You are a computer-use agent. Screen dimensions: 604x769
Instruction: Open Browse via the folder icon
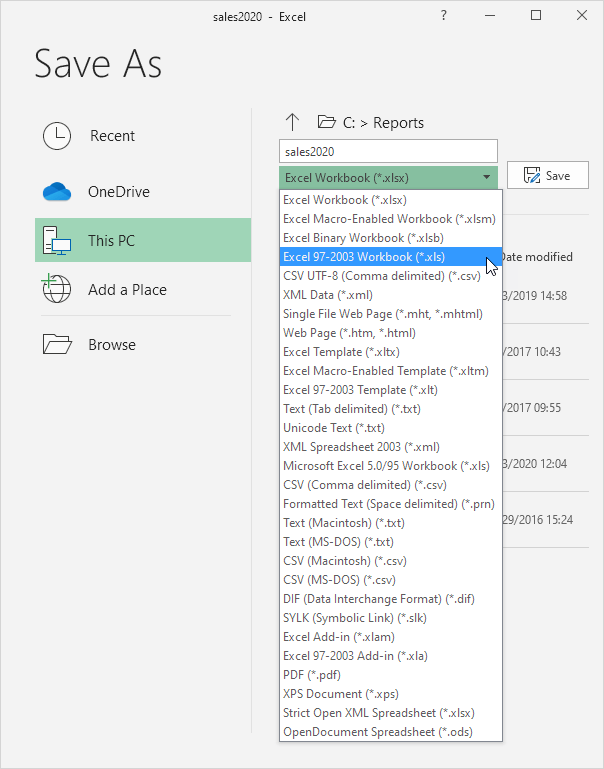[57, 345]
